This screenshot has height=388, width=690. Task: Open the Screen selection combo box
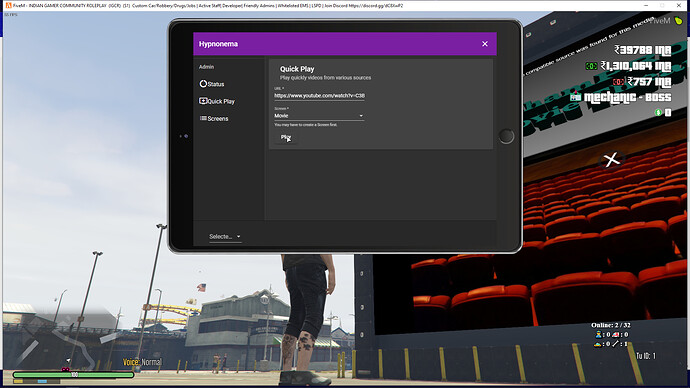click(319, 116)
